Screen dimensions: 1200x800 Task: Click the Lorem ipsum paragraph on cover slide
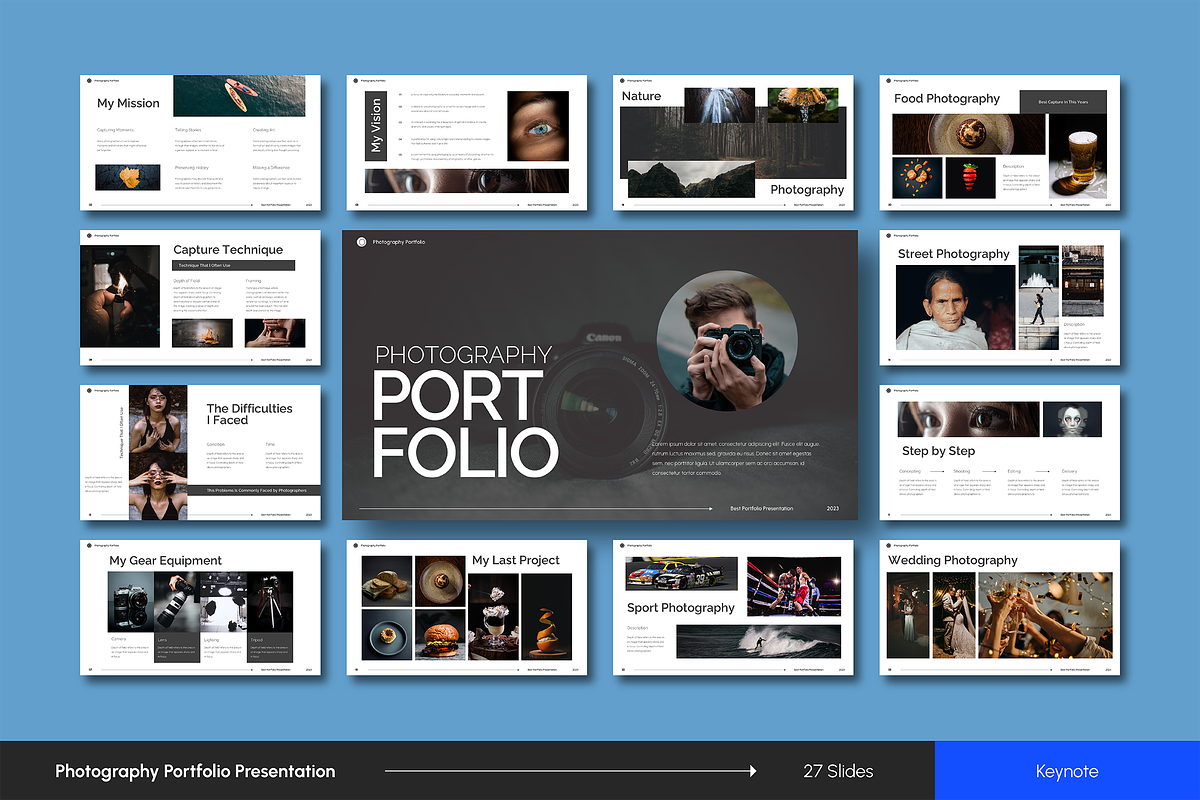736,458
